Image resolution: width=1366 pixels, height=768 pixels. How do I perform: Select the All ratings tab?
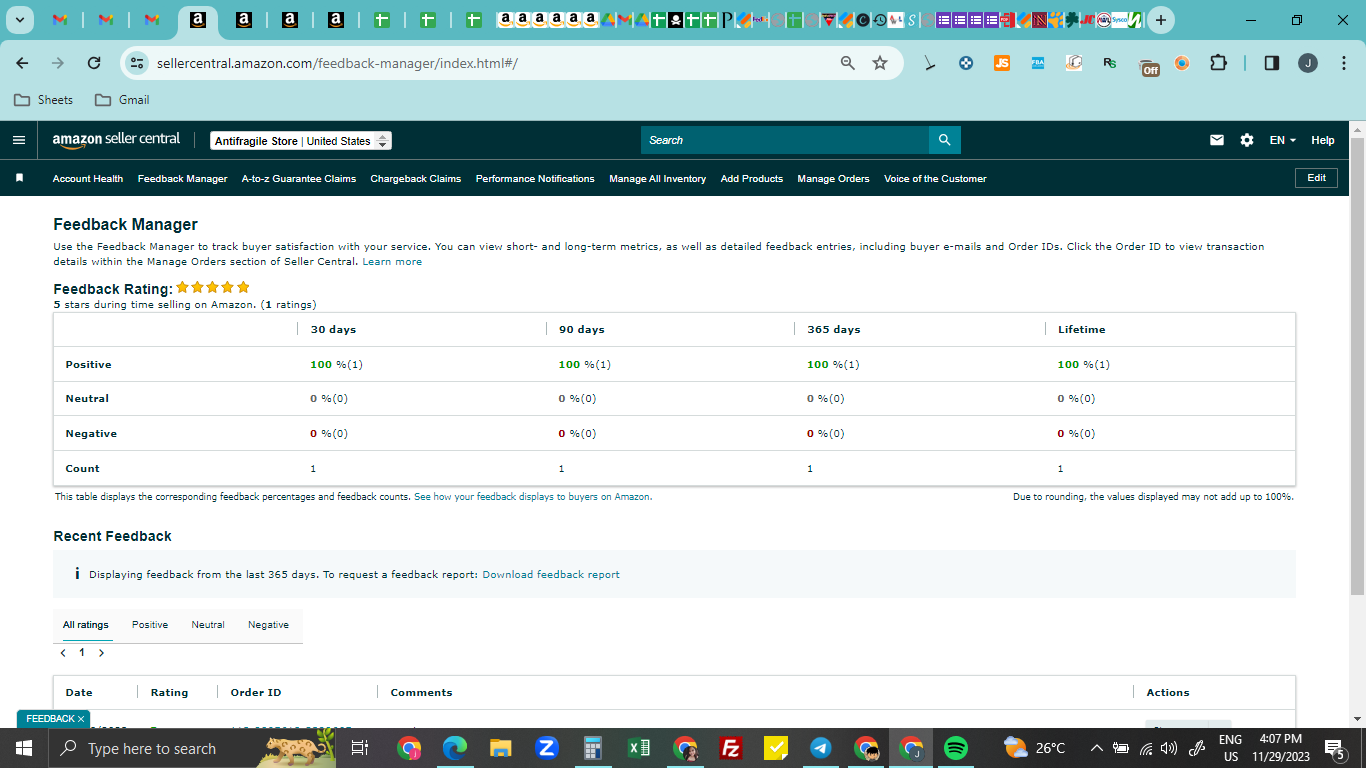[x=86, y=625]
